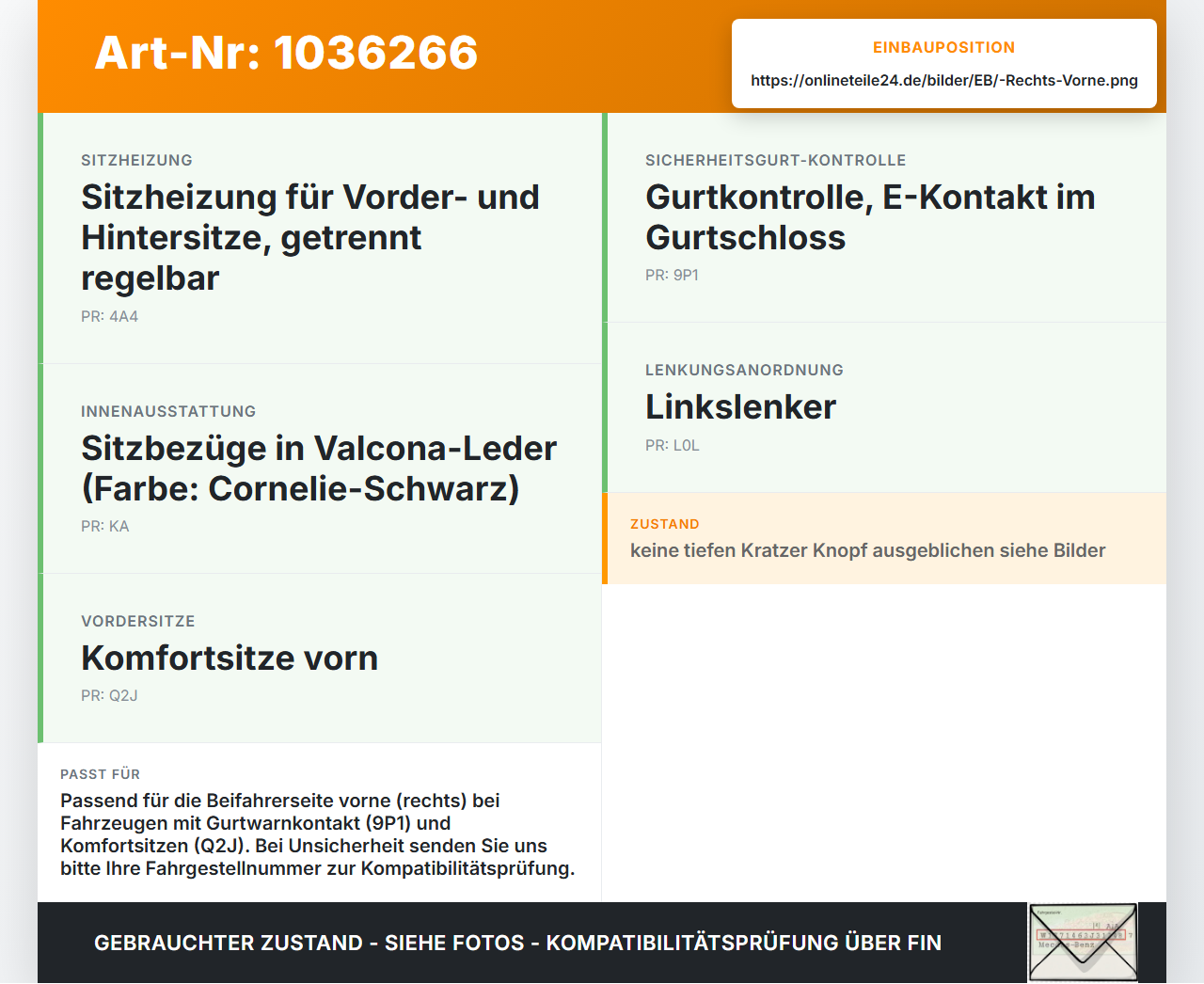Click the envelope thumbnail in the footer
Viewport: 1204px width, 984px height.
pyautogui.click(x=1083, y=943)
